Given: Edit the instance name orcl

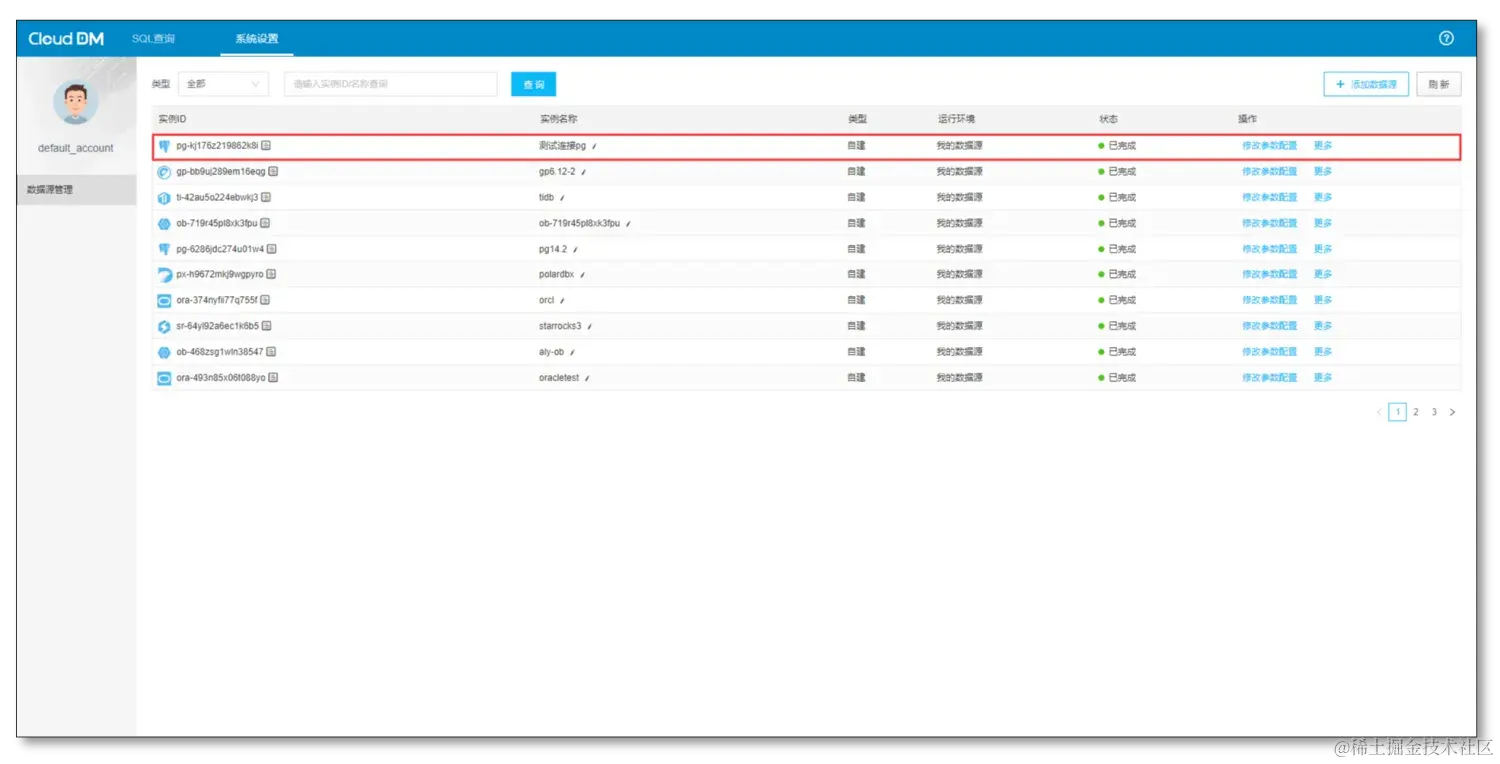Looking at the screenshot, I should 562,301.
